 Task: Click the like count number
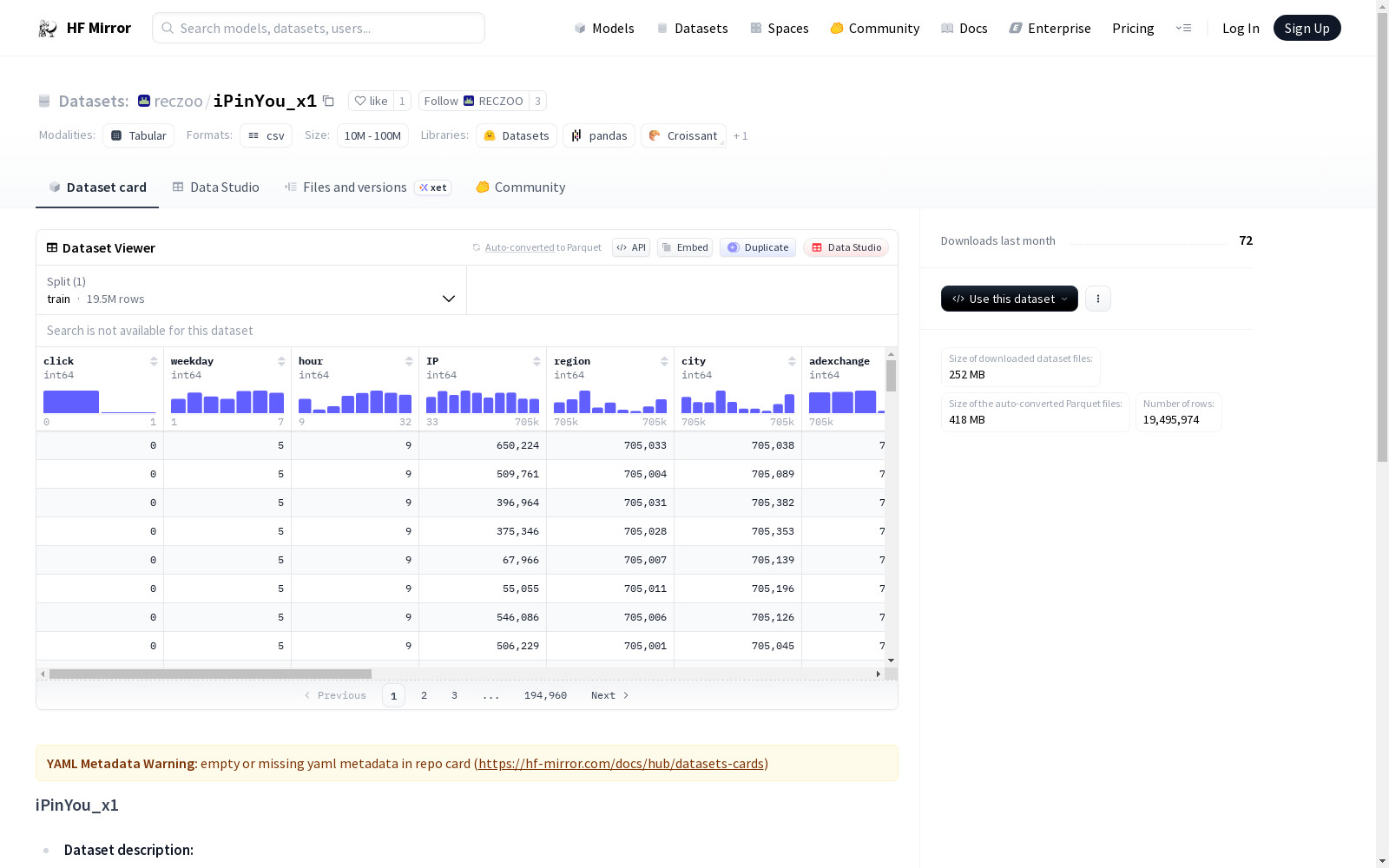tap(402, 101)
